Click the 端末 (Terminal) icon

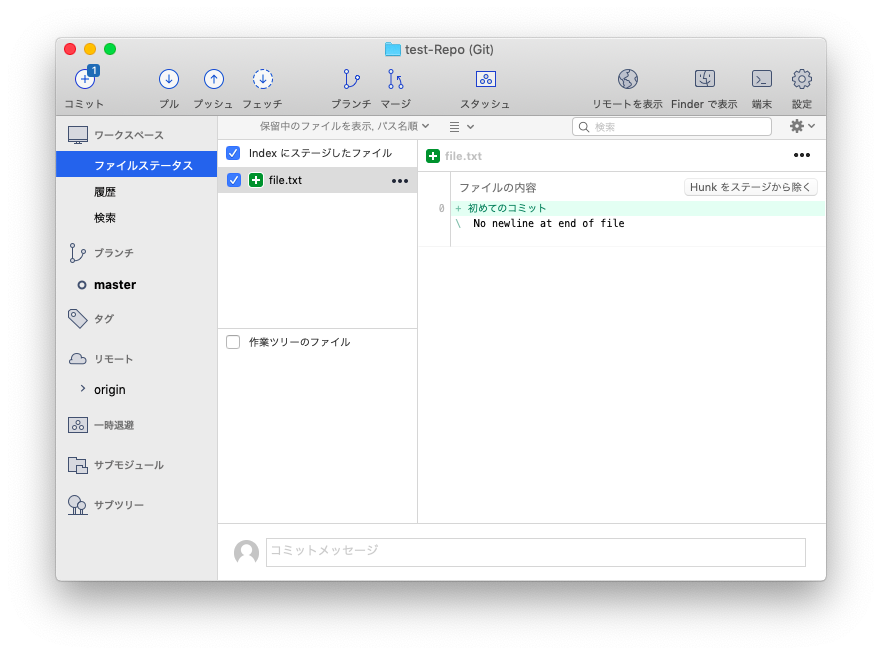(x=761, y=80)
